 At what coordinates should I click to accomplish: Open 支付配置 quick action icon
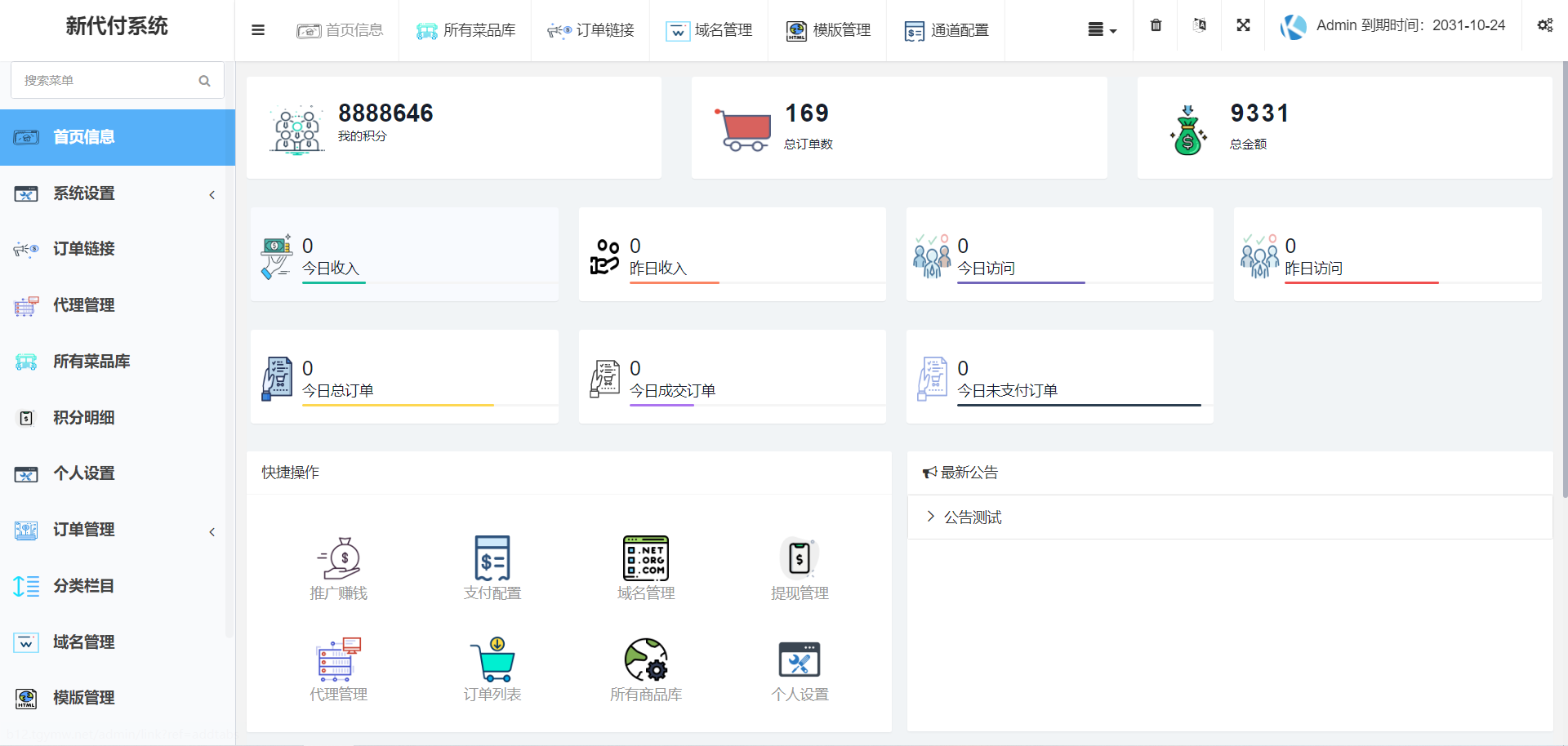492,559
